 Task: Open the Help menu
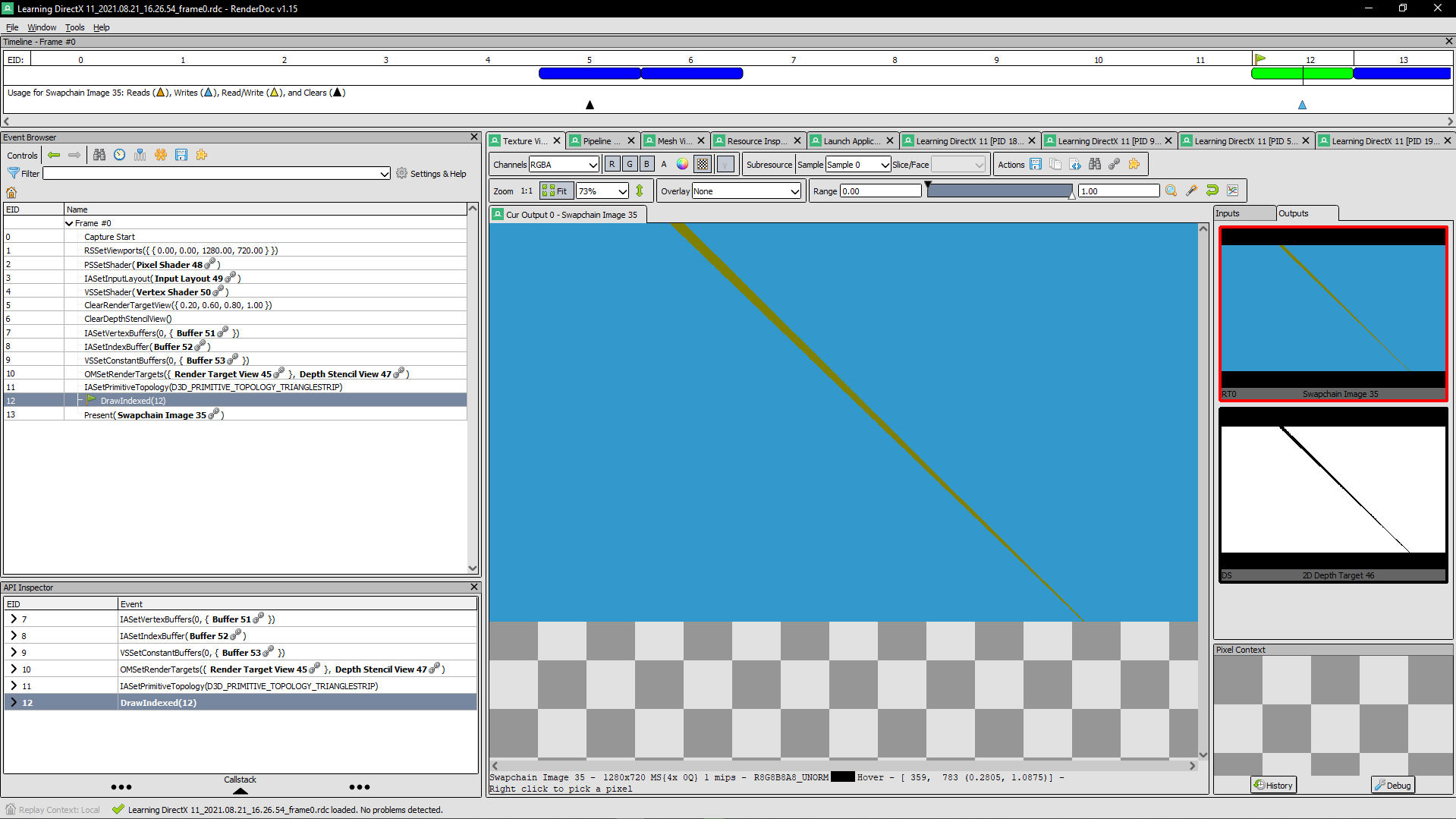[102, 27]
